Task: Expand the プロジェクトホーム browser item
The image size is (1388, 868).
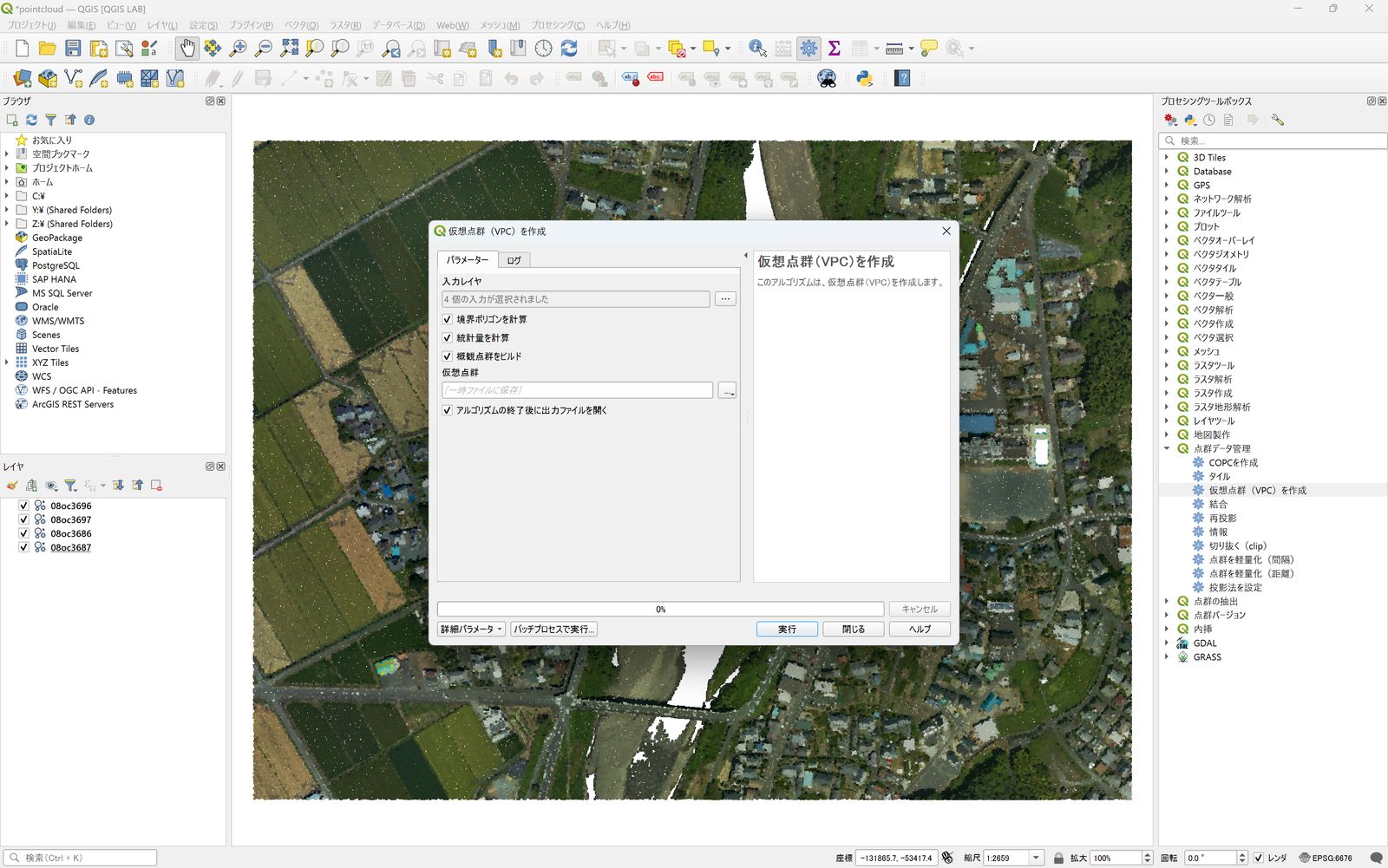Action: click(7, 168)
